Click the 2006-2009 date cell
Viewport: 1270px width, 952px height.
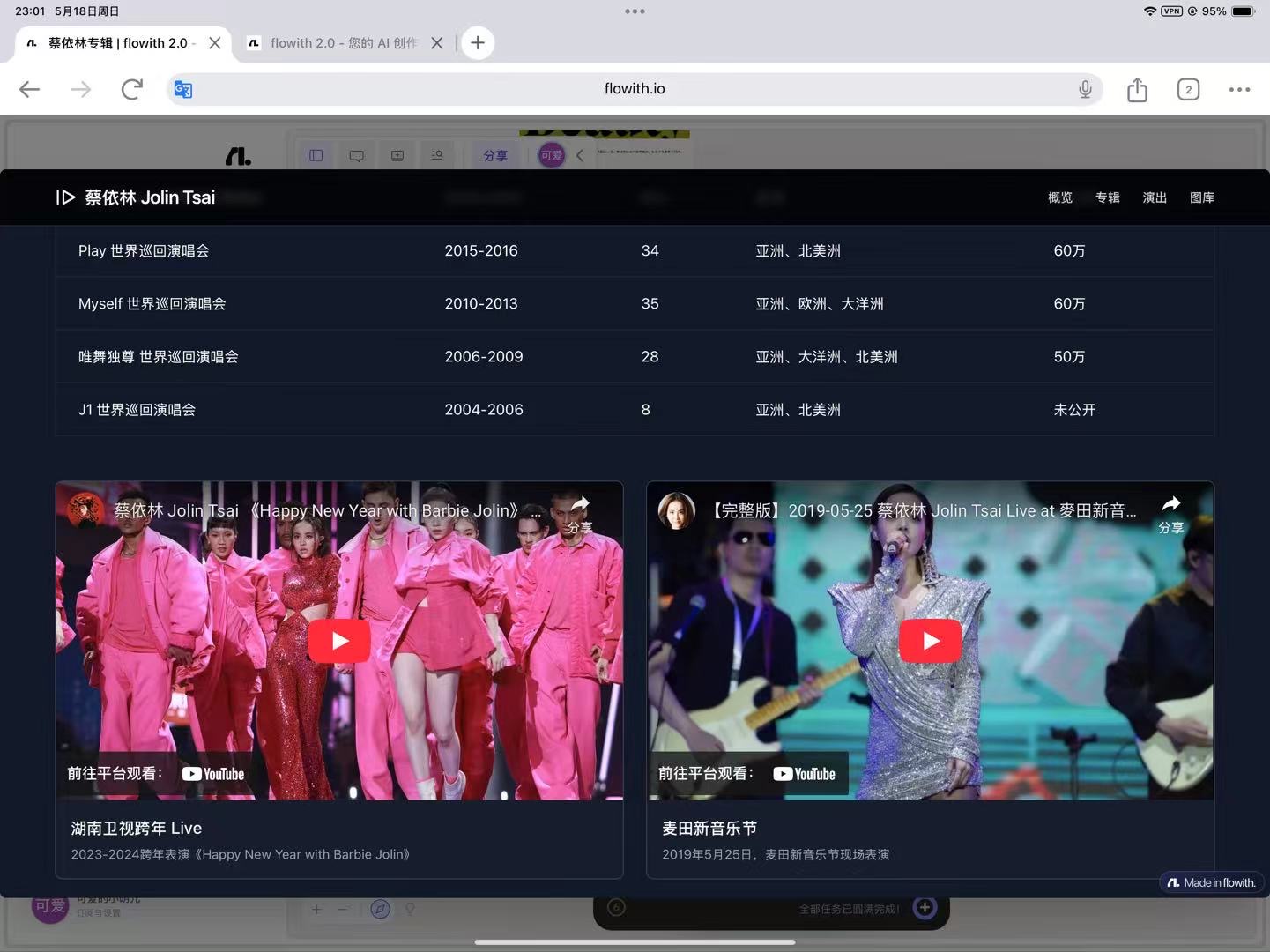tap(484, 357)
